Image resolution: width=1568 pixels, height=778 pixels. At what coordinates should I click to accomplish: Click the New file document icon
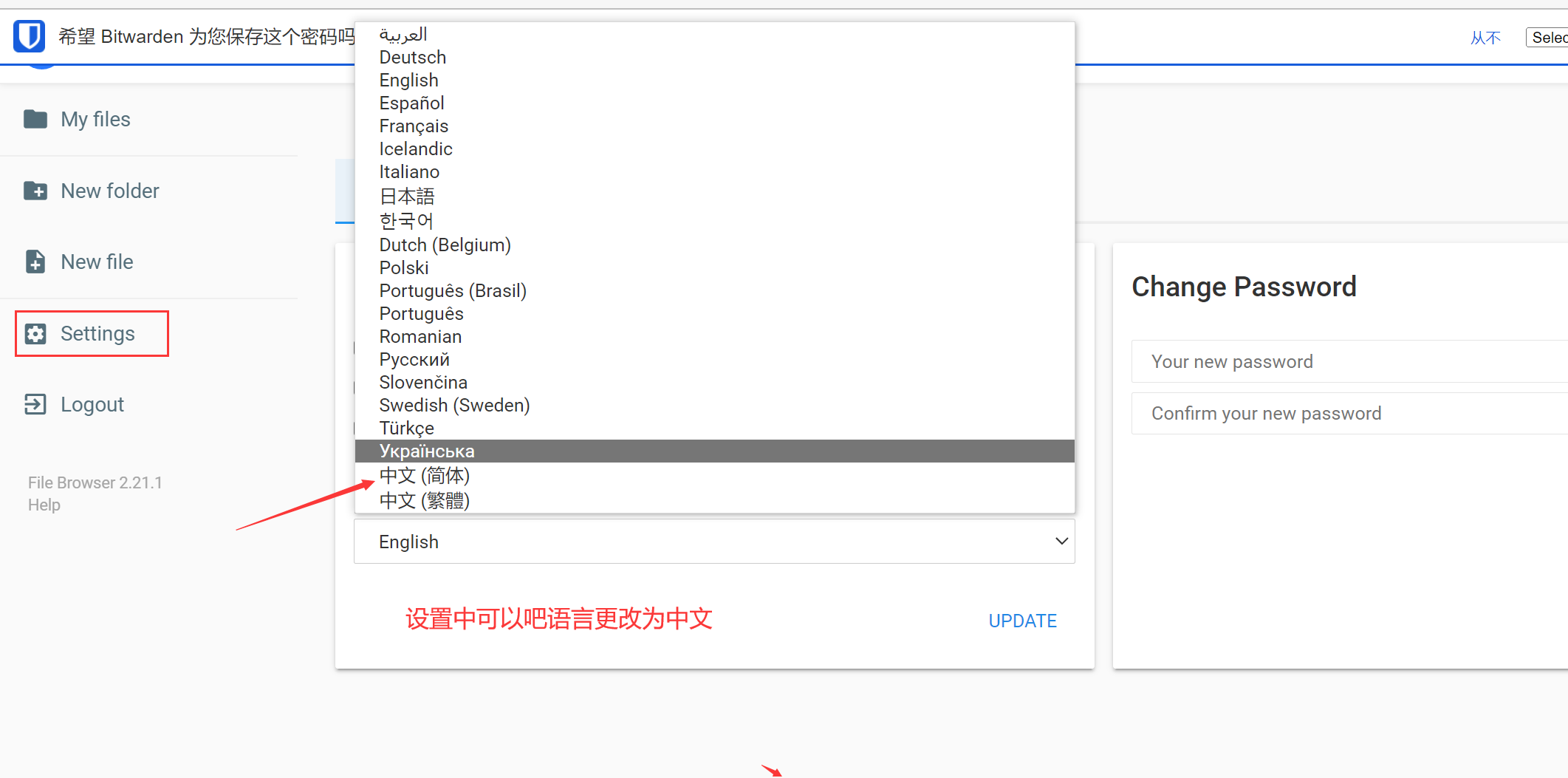point(35,262)
